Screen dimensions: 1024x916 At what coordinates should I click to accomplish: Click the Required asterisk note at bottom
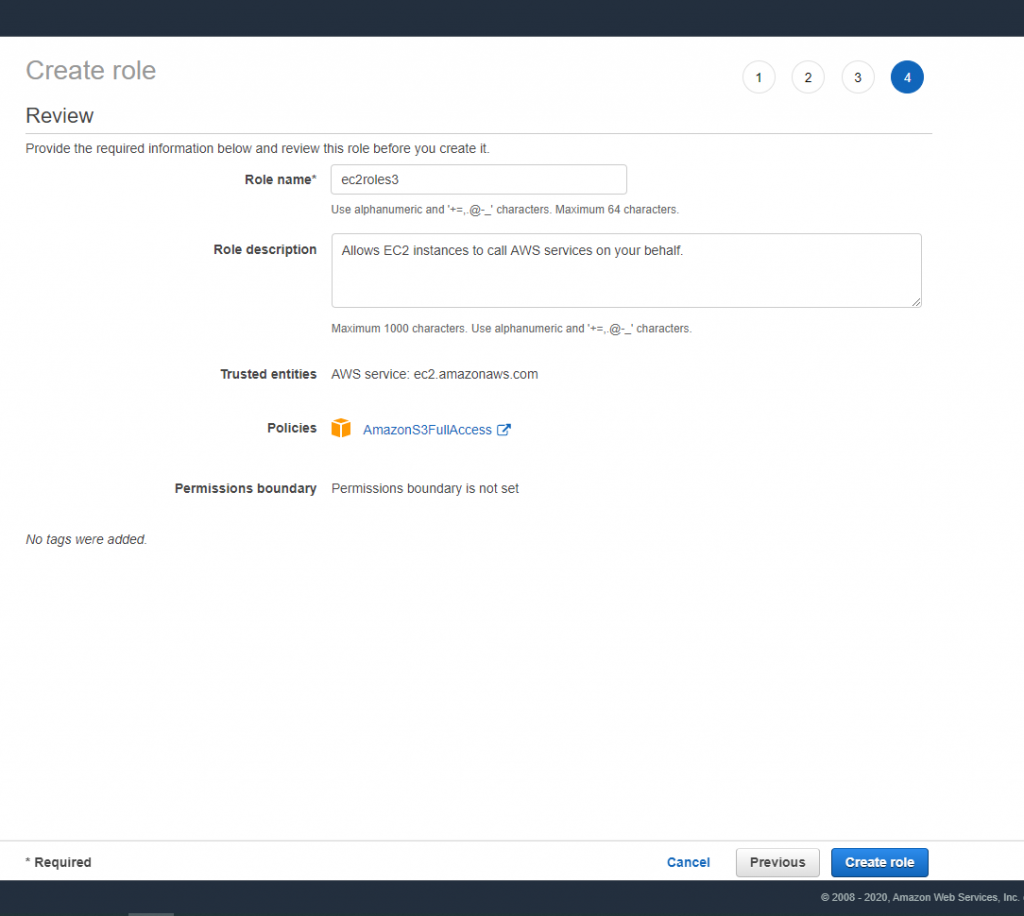click(x=58, y=862)
